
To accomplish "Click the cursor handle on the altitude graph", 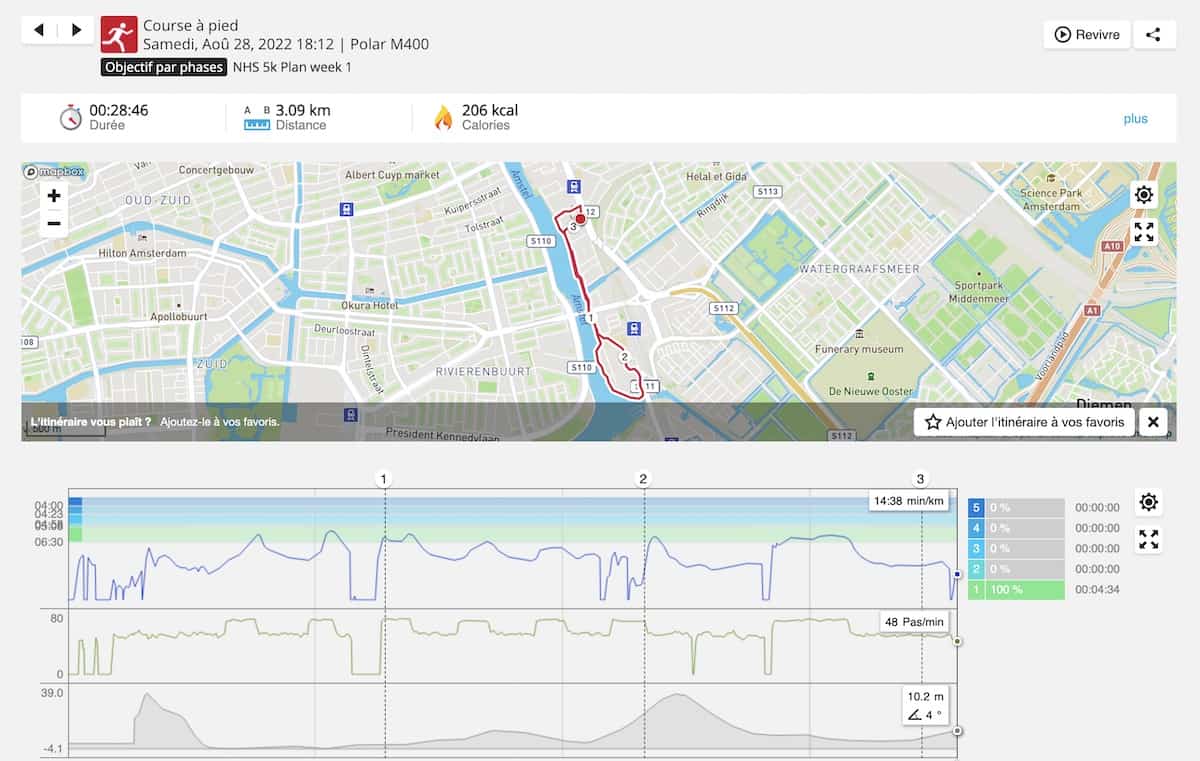I will [x=957, y=731].
